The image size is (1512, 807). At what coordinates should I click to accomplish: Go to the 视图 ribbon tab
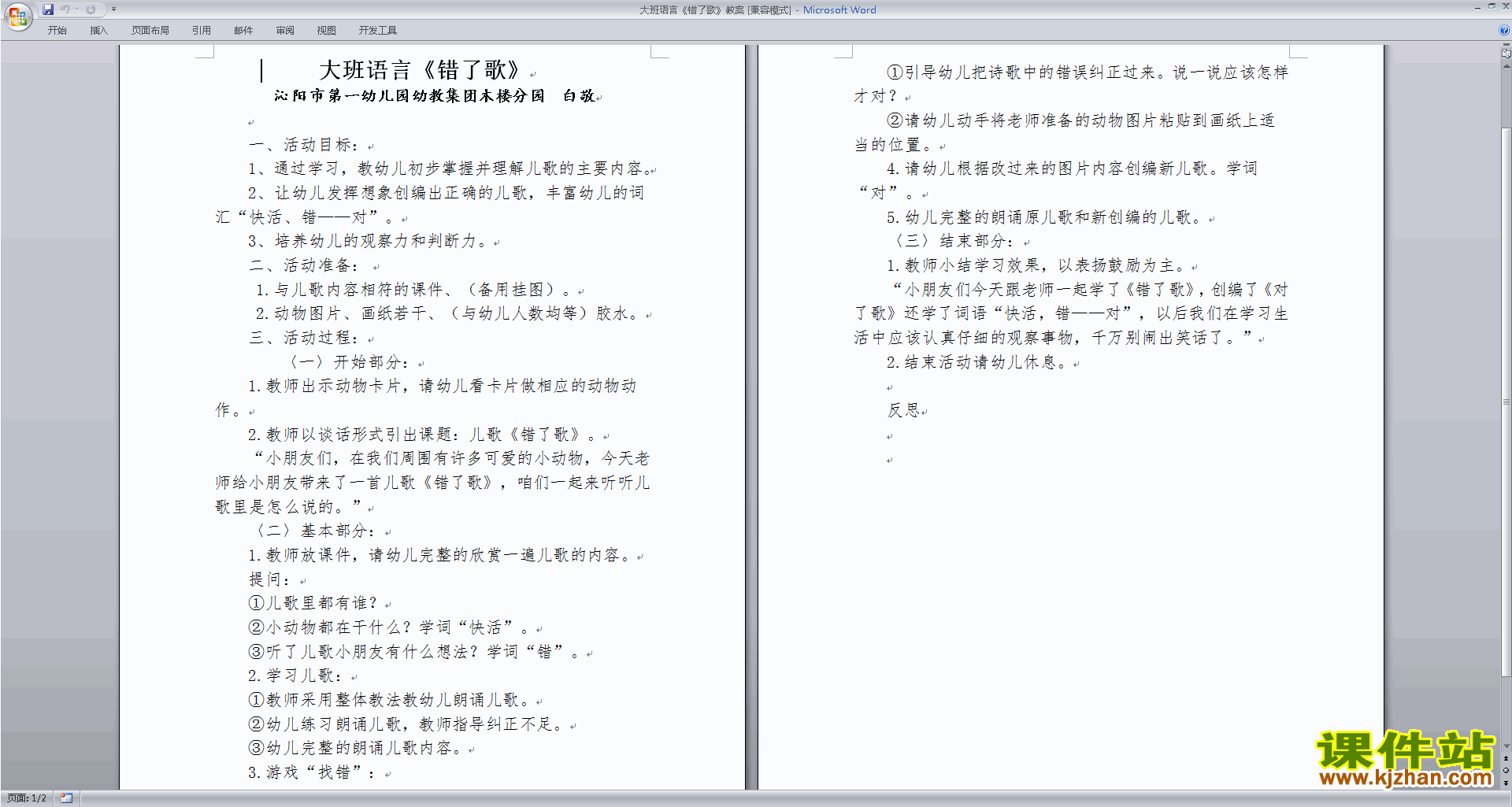point(327,31)
